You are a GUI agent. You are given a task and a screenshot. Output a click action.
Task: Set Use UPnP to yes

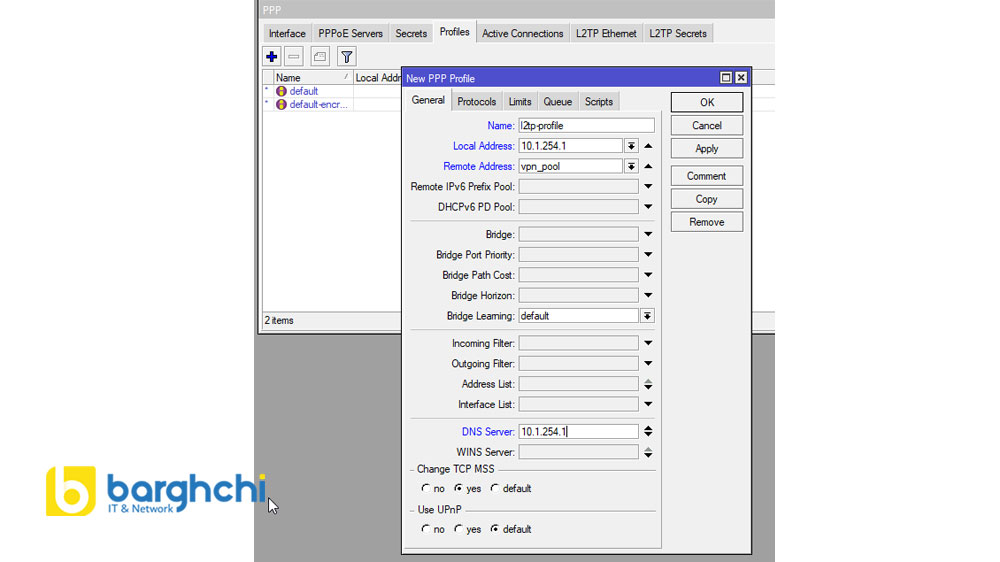pos(459,529)
